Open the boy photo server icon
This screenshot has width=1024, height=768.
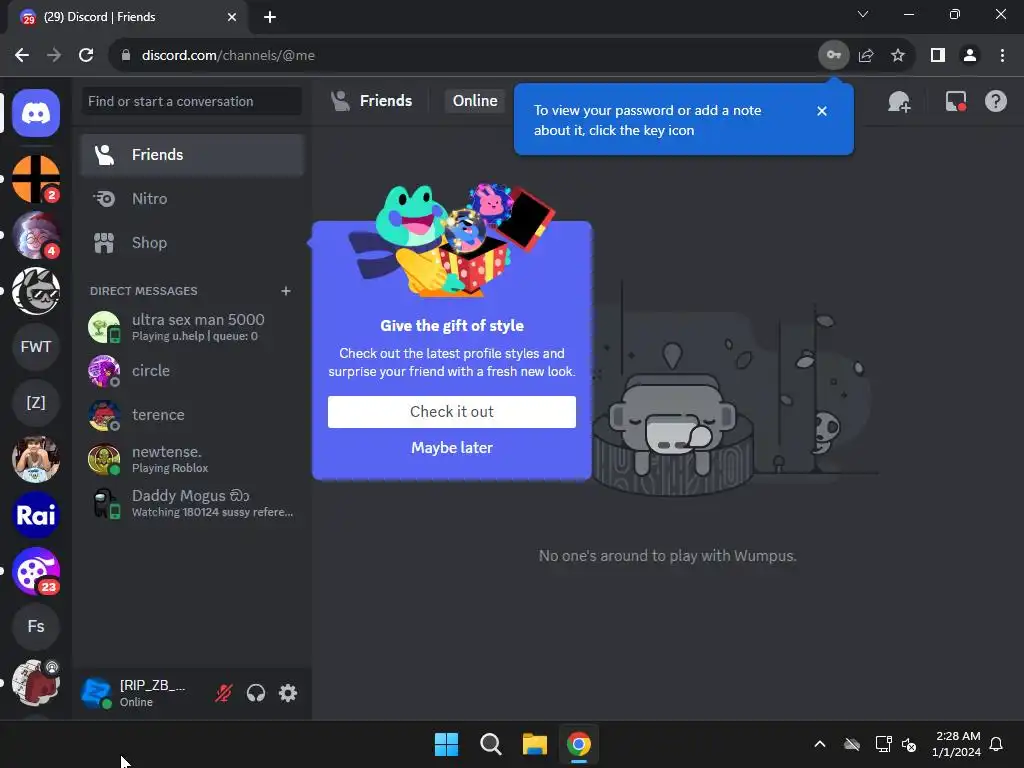click(x=36, y=459)
